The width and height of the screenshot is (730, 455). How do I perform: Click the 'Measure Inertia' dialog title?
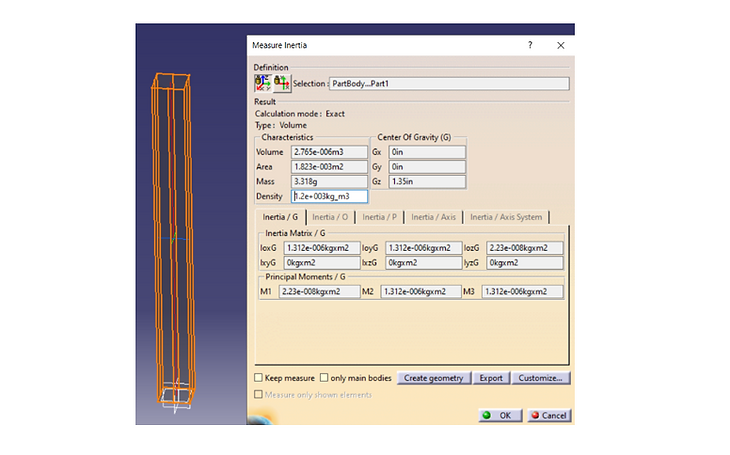tap(279, 45)
